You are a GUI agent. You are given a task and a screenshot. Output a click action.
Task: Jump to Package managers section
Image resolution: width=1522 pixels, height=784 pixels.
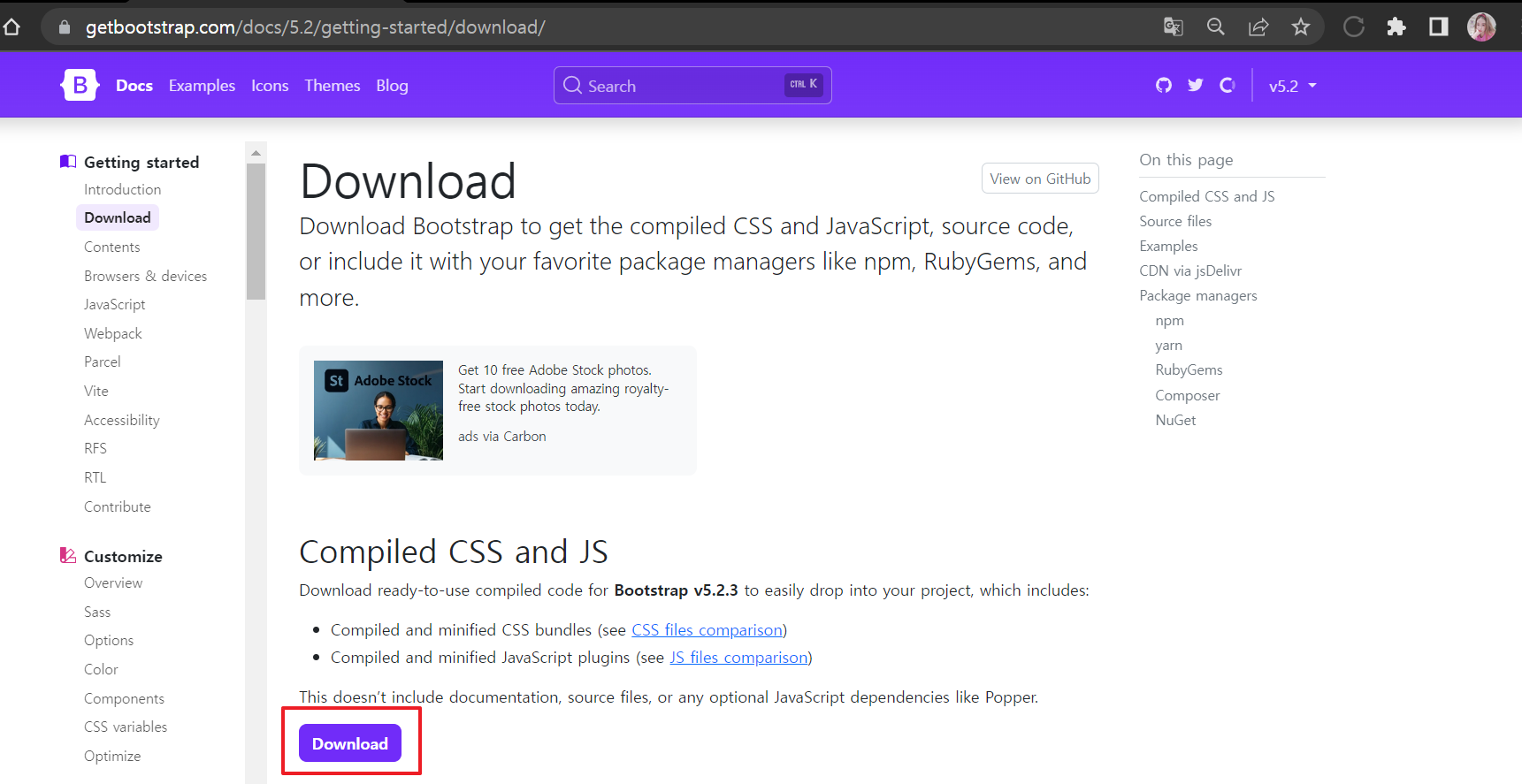1197,295
